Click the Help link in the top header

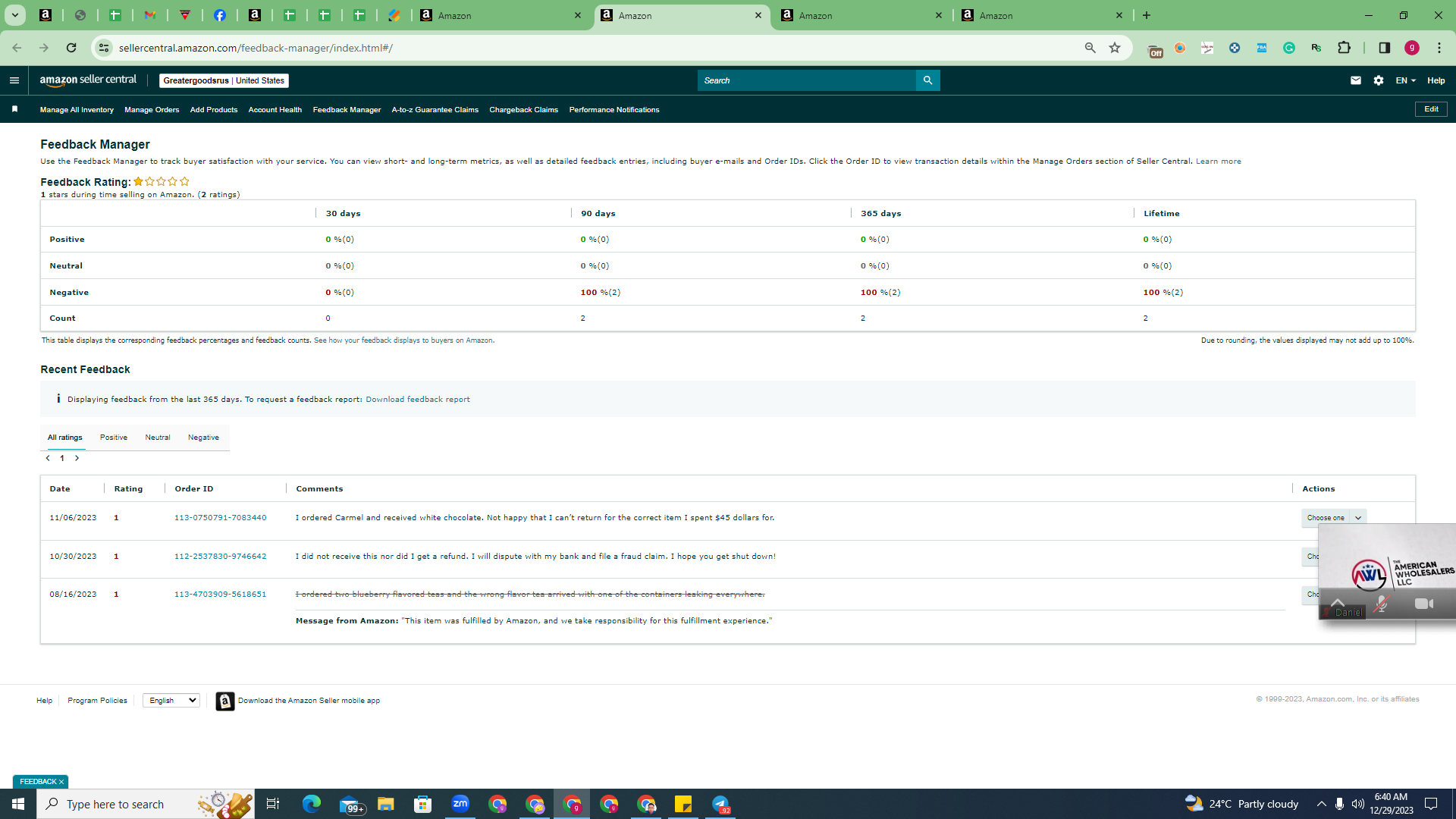1436,80
